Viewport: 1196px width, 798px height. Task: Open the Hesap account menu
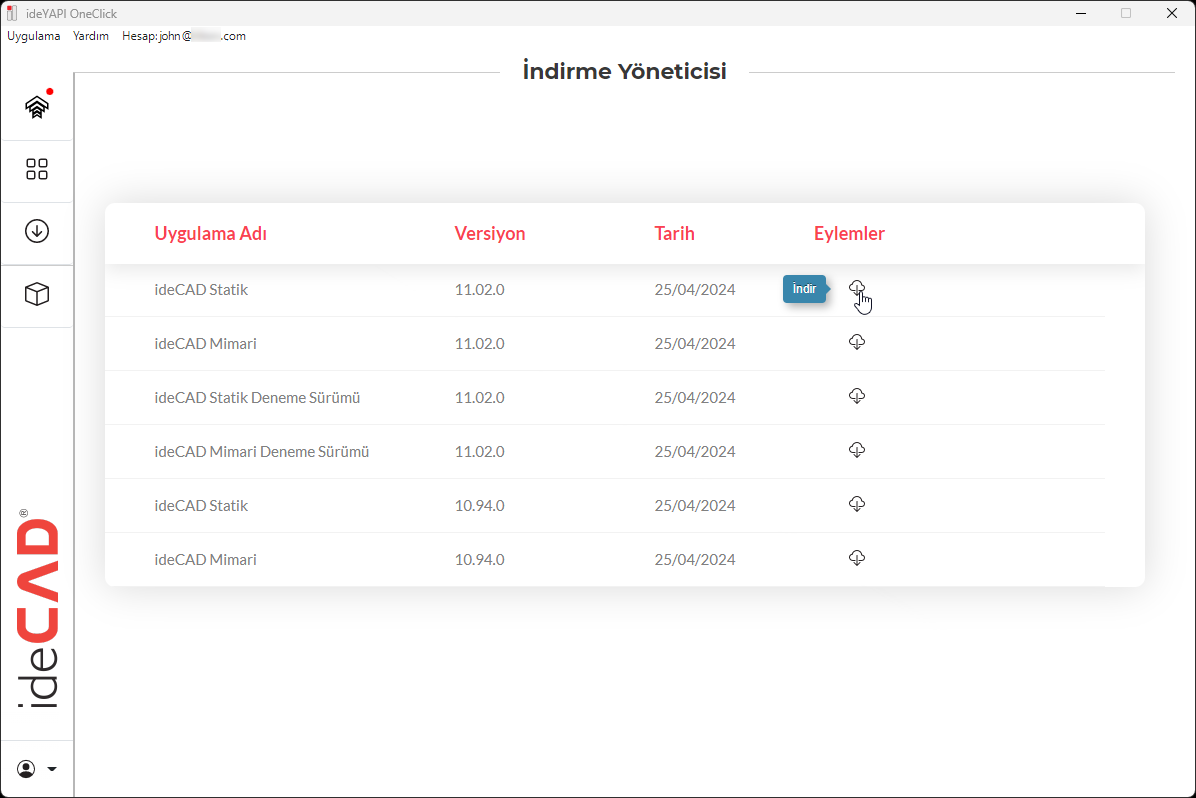[x=183, y=36]
